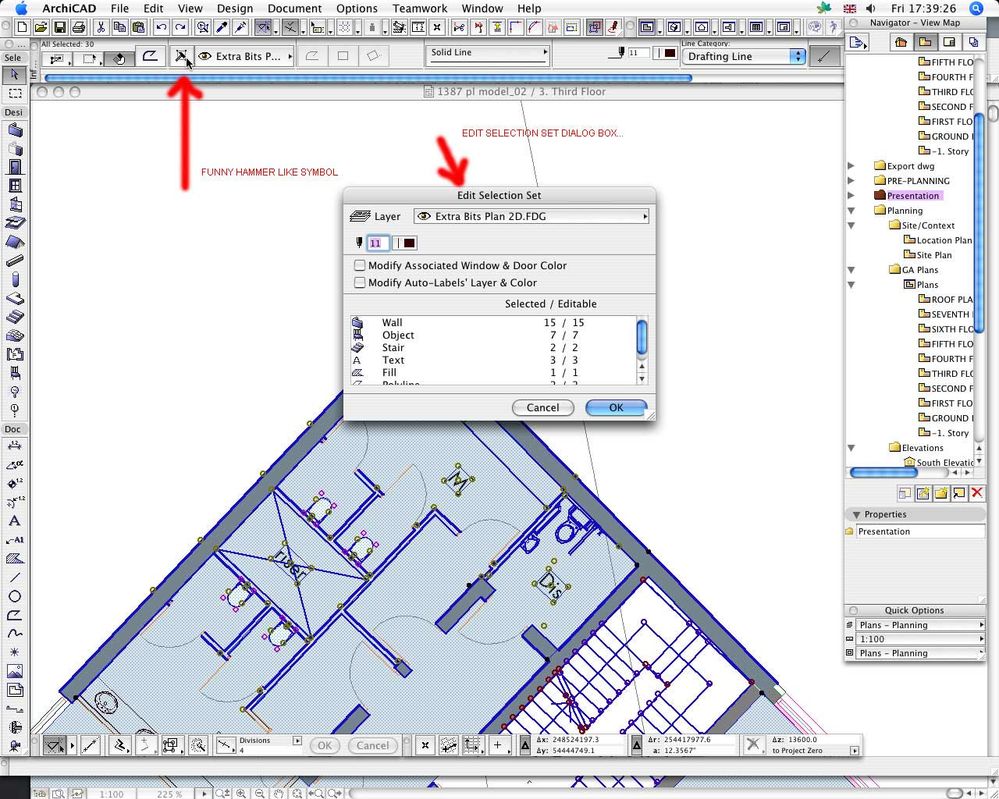
Task: Collapse the Site/Context folder
Action: pyautogui.click(x=851, y=225)
